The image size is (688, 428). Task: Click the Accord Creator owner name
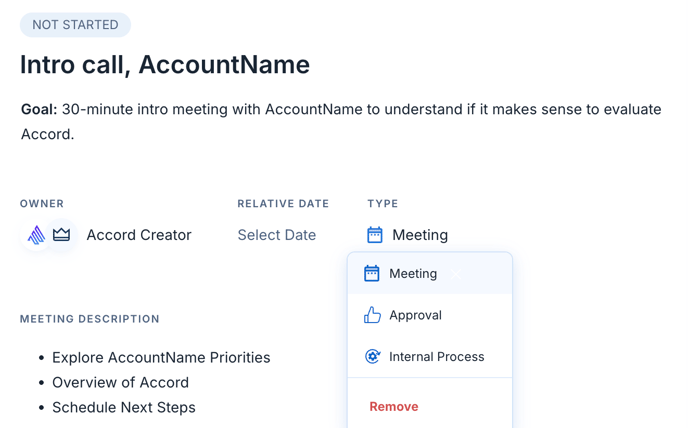139,235
